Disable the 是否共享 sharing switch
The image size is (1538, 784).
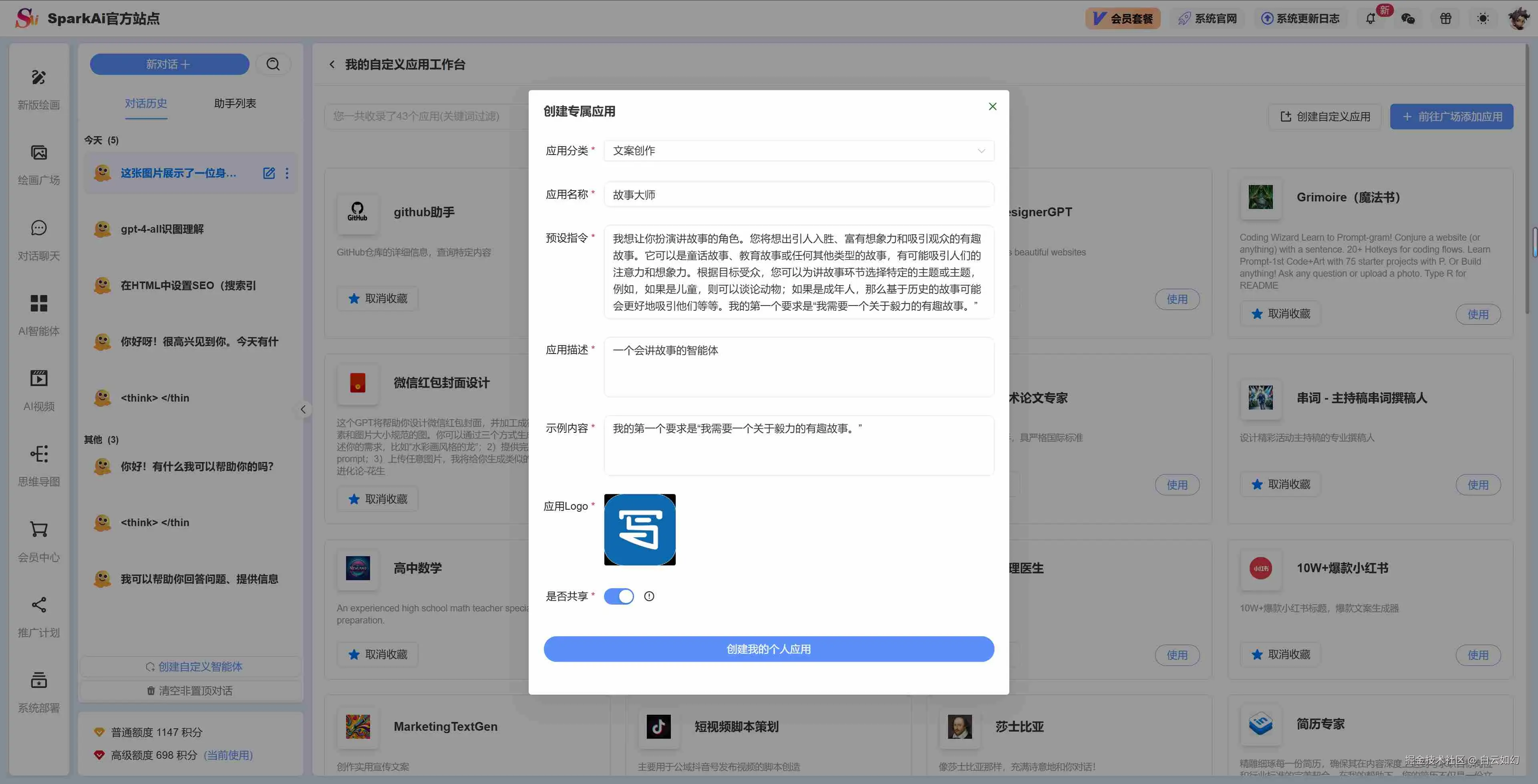[618, 596]
